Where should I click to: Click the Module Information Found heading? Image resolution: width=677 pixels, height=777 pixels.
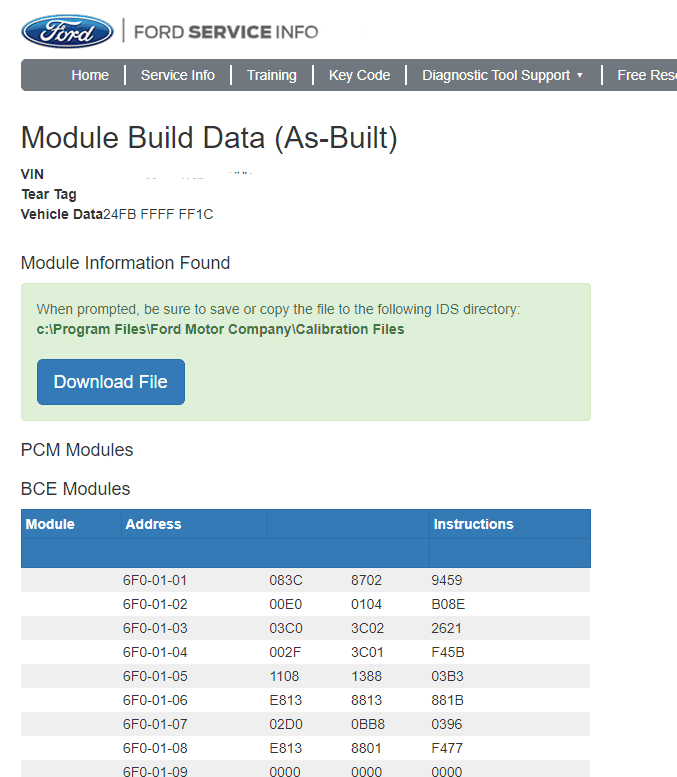point(125,263)
